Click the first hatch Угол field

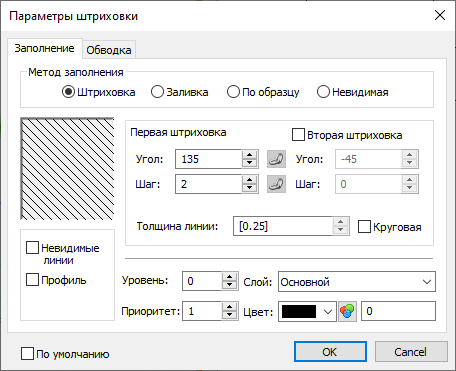[209, 159]
